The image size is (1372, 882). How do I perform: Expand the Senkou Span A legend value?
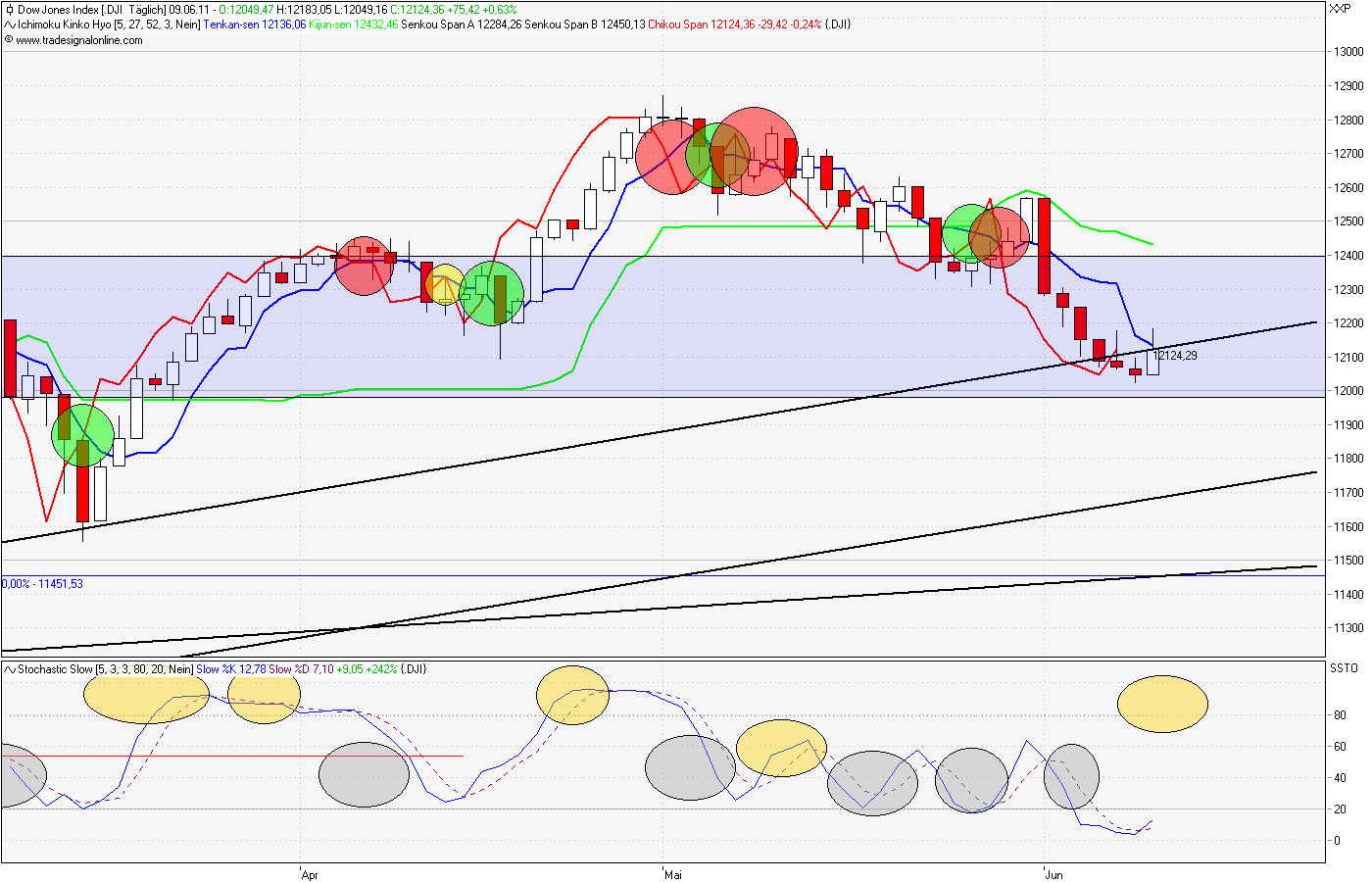coord(461,24)
